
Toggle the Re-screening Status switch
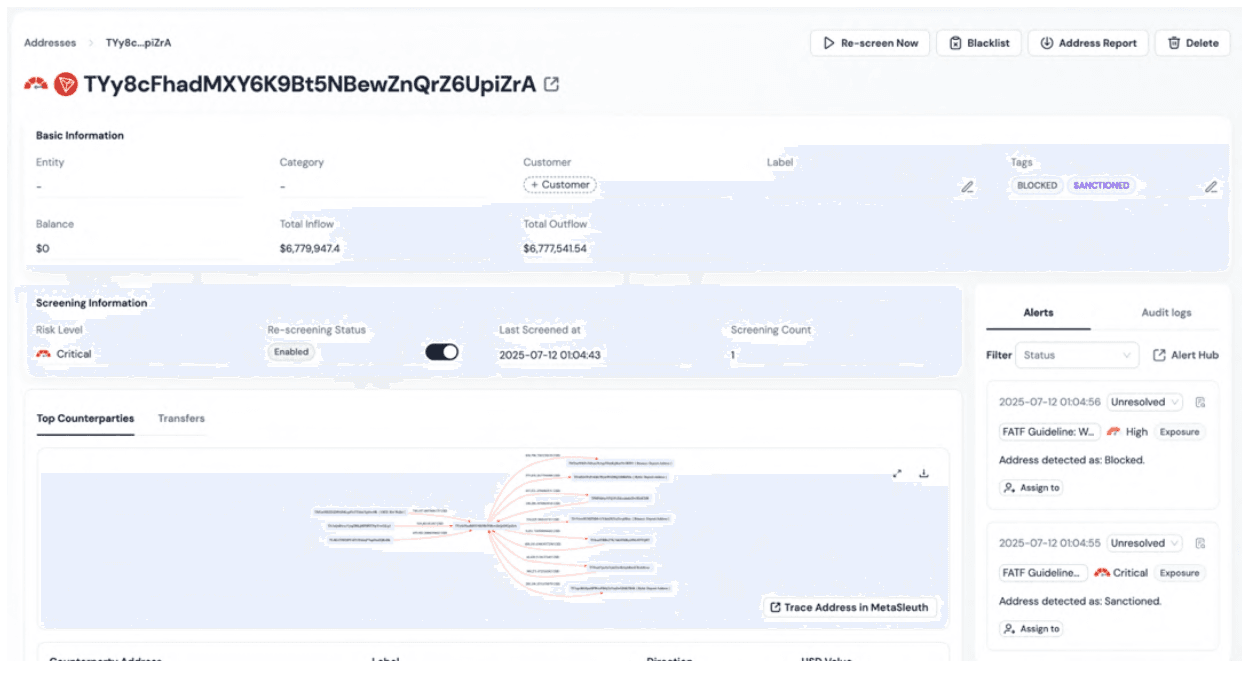pos(442,352)
